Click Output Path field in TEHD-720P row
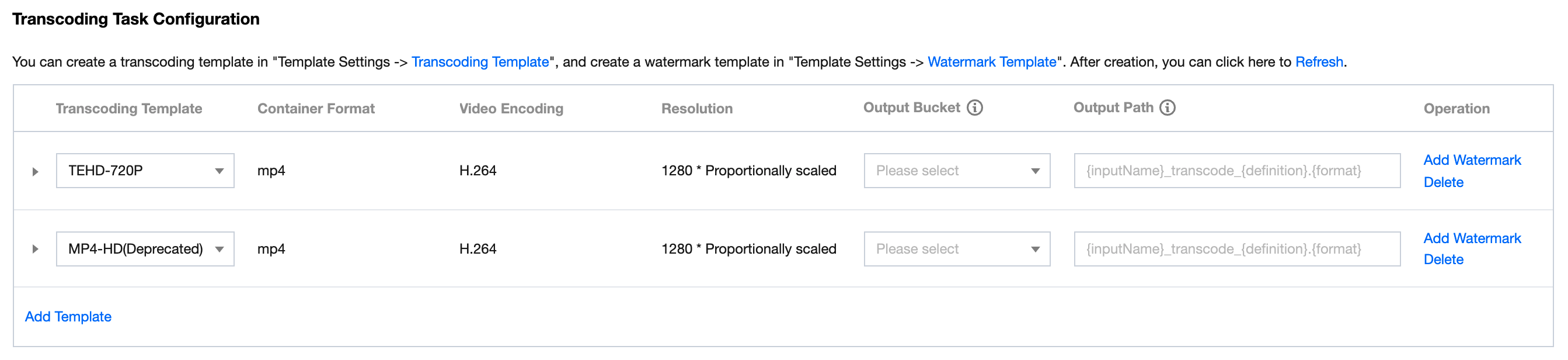This screenshot has height=360, width=1568. point(1236,171)
